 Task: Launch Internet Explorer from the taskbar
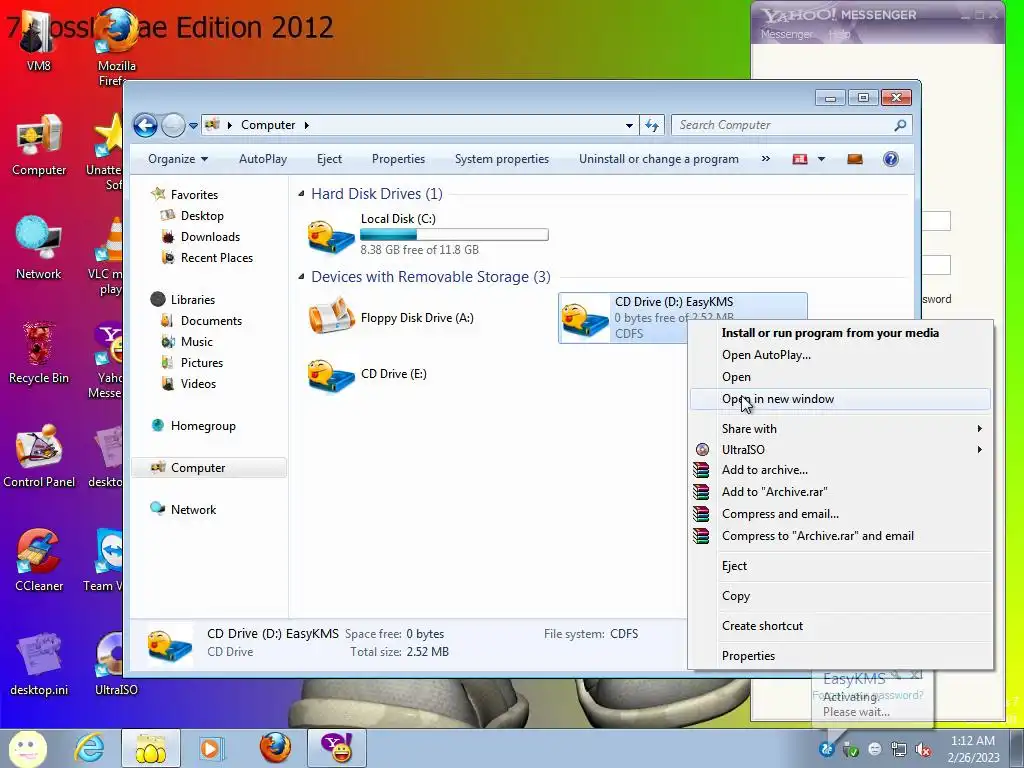[x=89, y=748]
